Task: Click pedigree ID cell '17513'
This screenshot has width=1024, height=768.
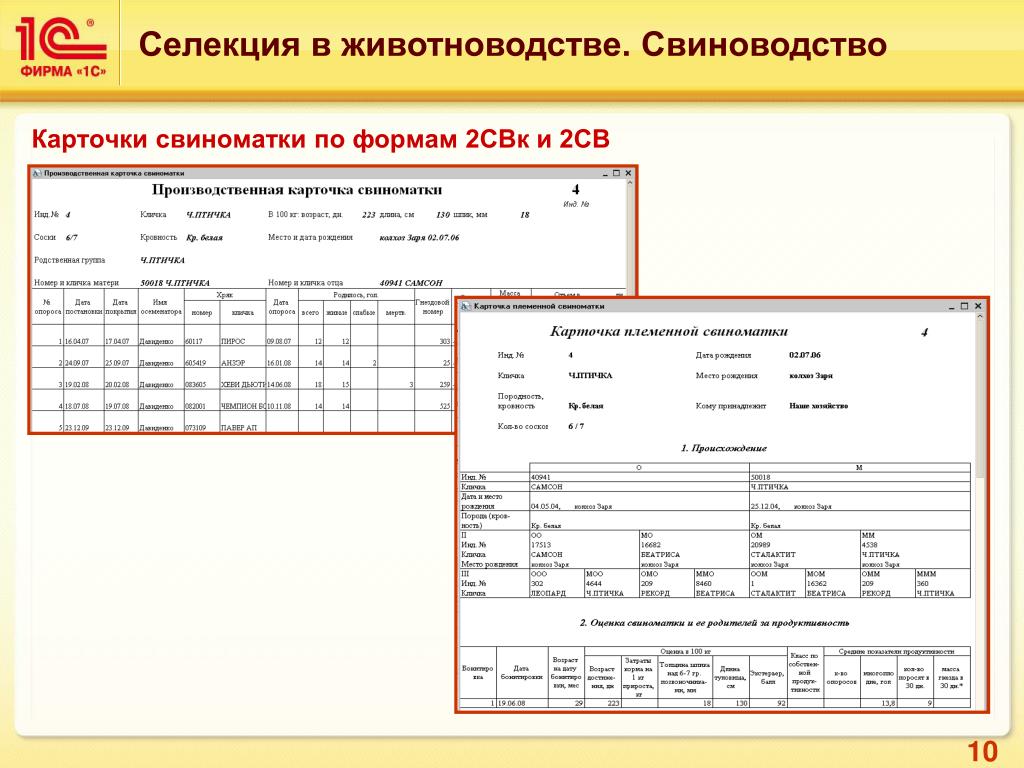Action: (541, 545)
